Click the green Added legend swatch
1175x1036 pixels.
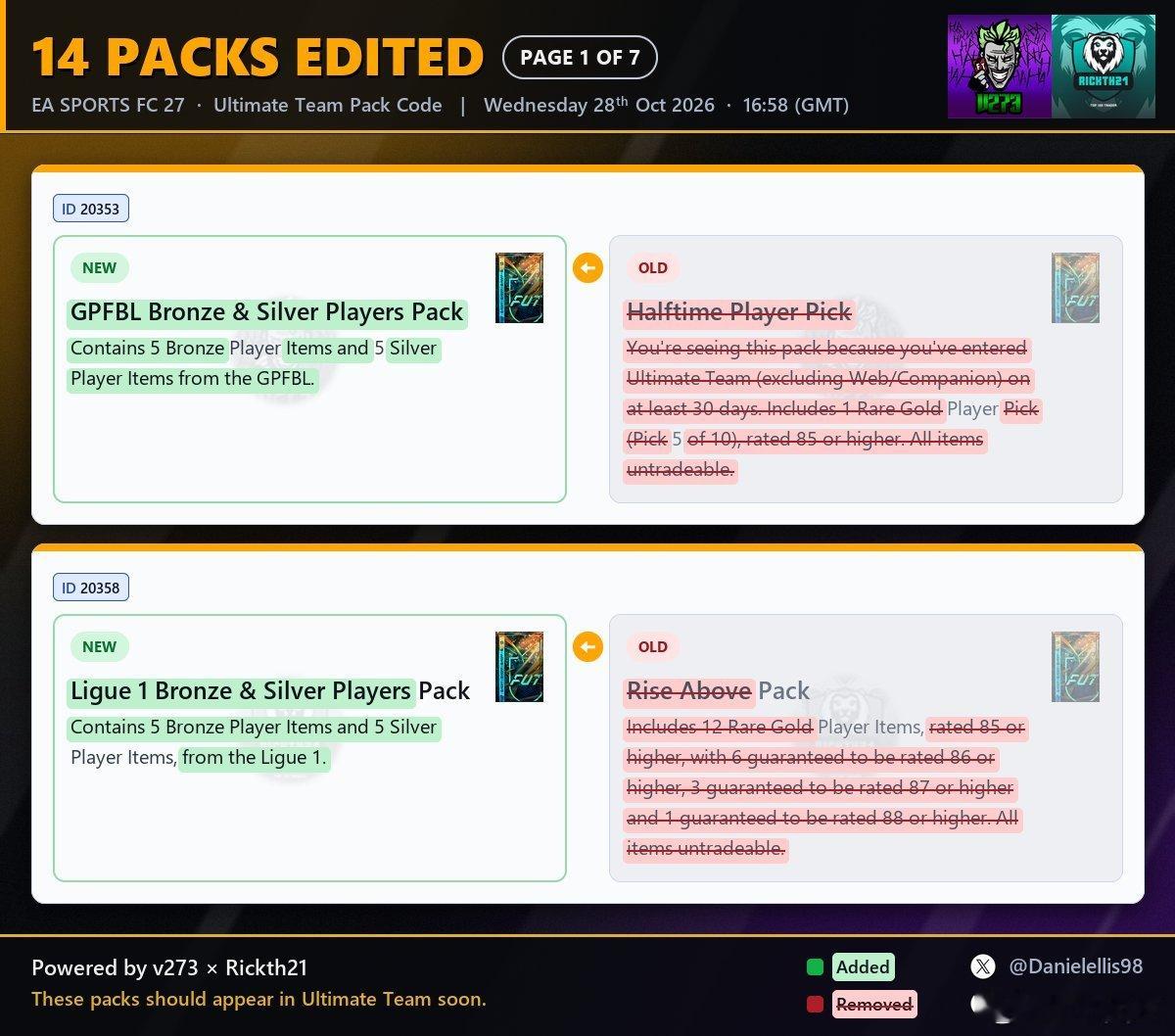click(815, 967)
